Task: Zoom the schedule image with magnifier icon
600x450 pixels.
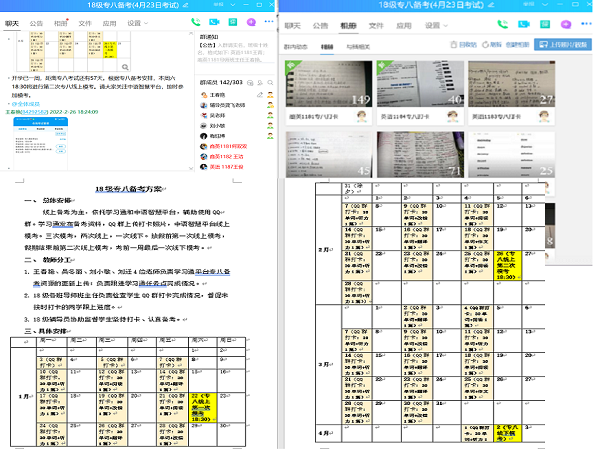Action: (x=125, y=67)
